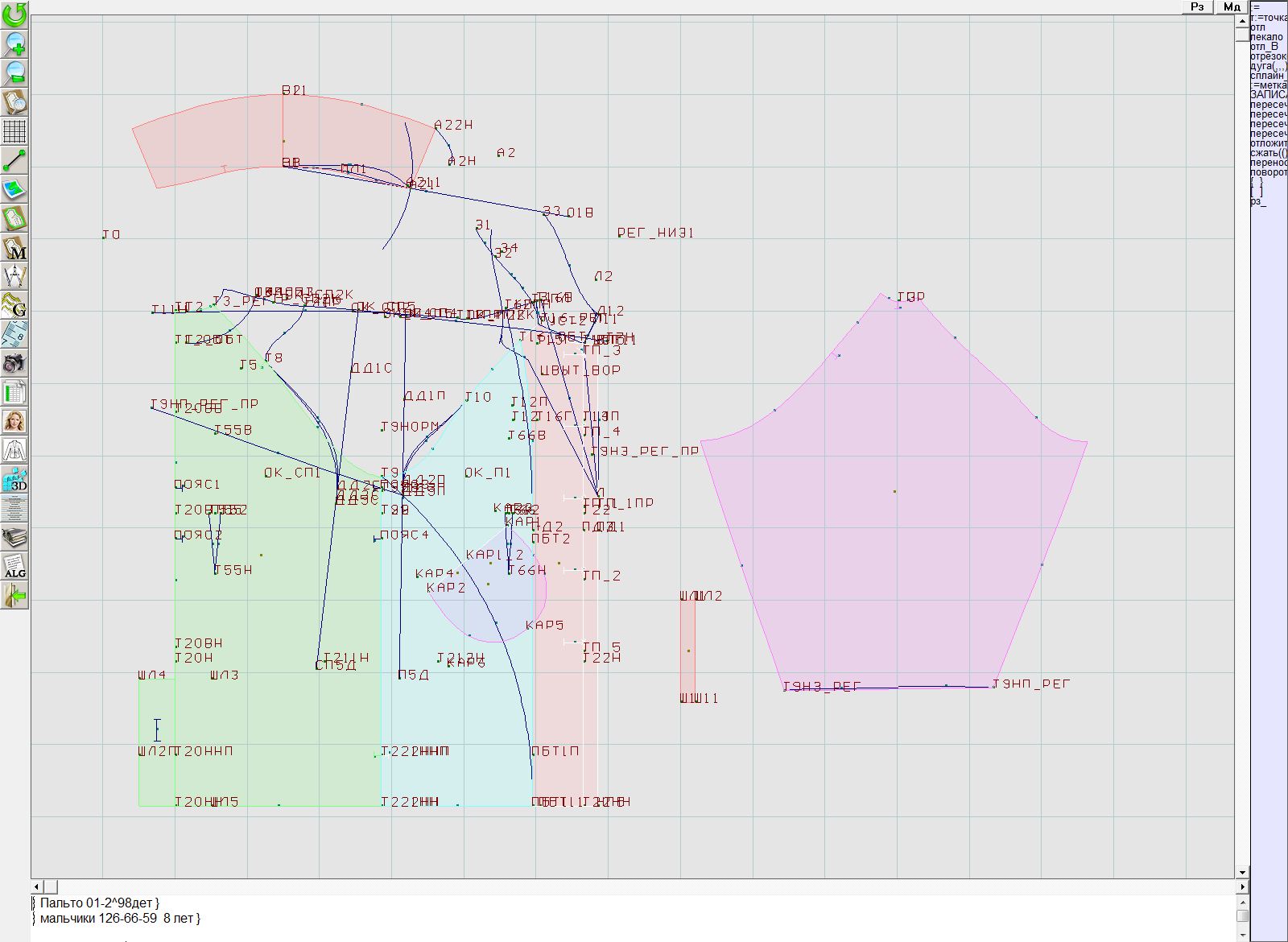This screenshot has width=1288, height=942.
Task: Zoom in with the magnifier plus tool
Action: coord(14,43)
